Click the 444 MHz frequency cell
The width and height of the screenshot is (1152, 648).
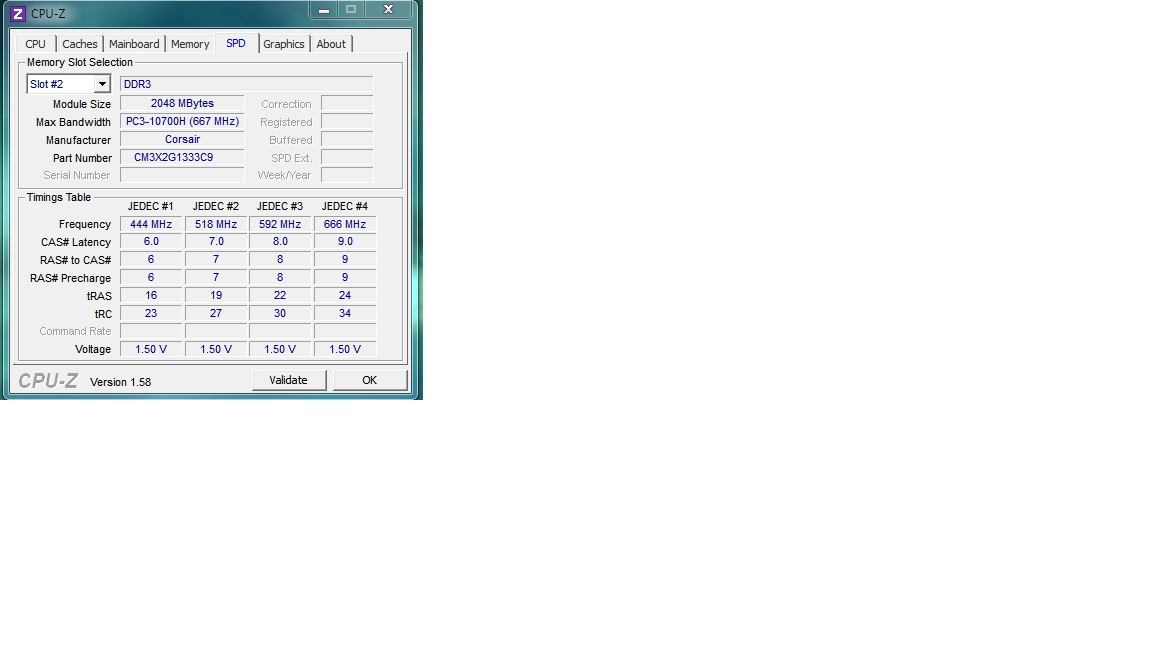click(x=151, y=224)
